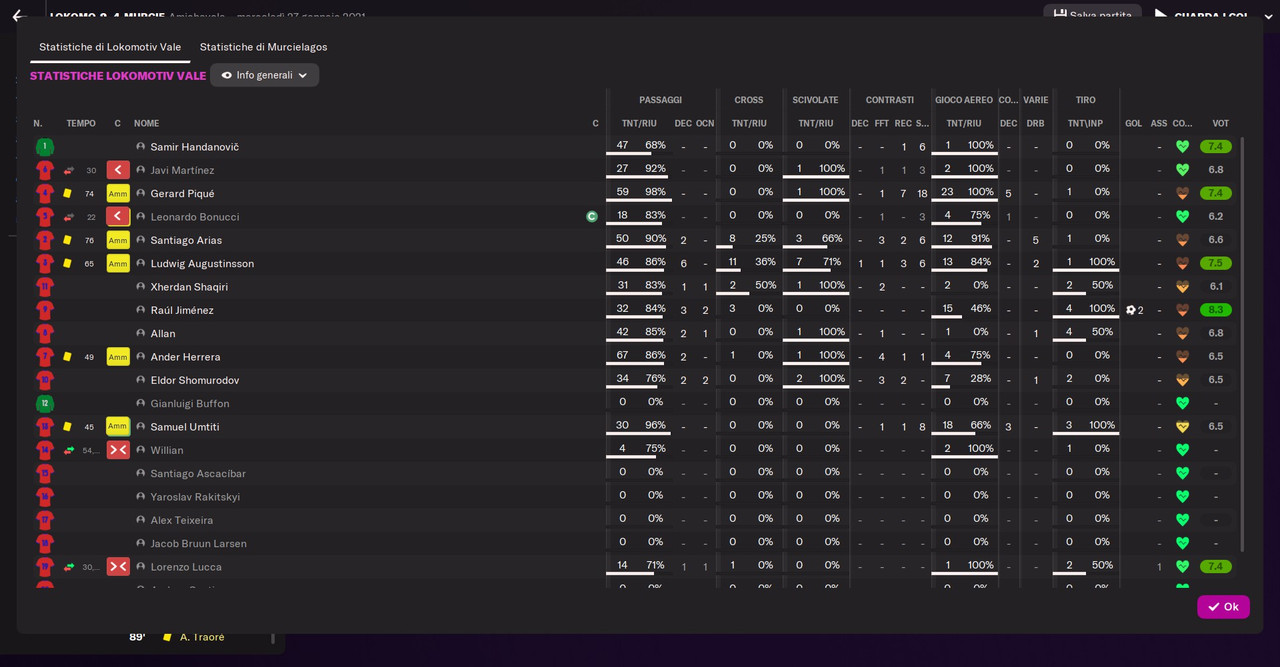
Task: Click the condition heart in Xherdan Shaqiri's row
Action: pyautogui.click(x=1182, y=287)
